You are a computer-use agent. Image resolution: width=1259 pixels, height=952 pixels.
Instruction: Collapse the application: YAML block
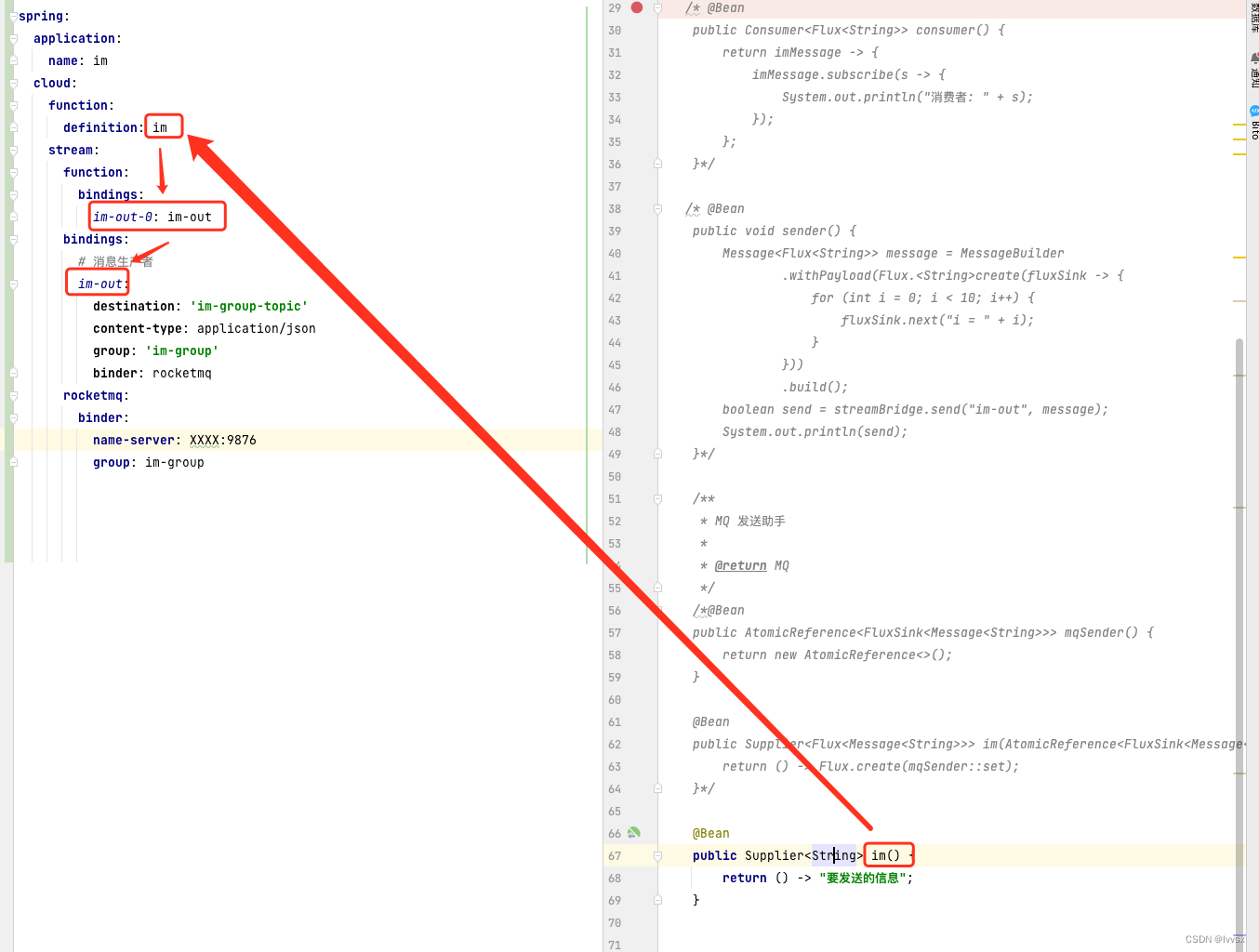pyautogui.click(x=13, y=39)
